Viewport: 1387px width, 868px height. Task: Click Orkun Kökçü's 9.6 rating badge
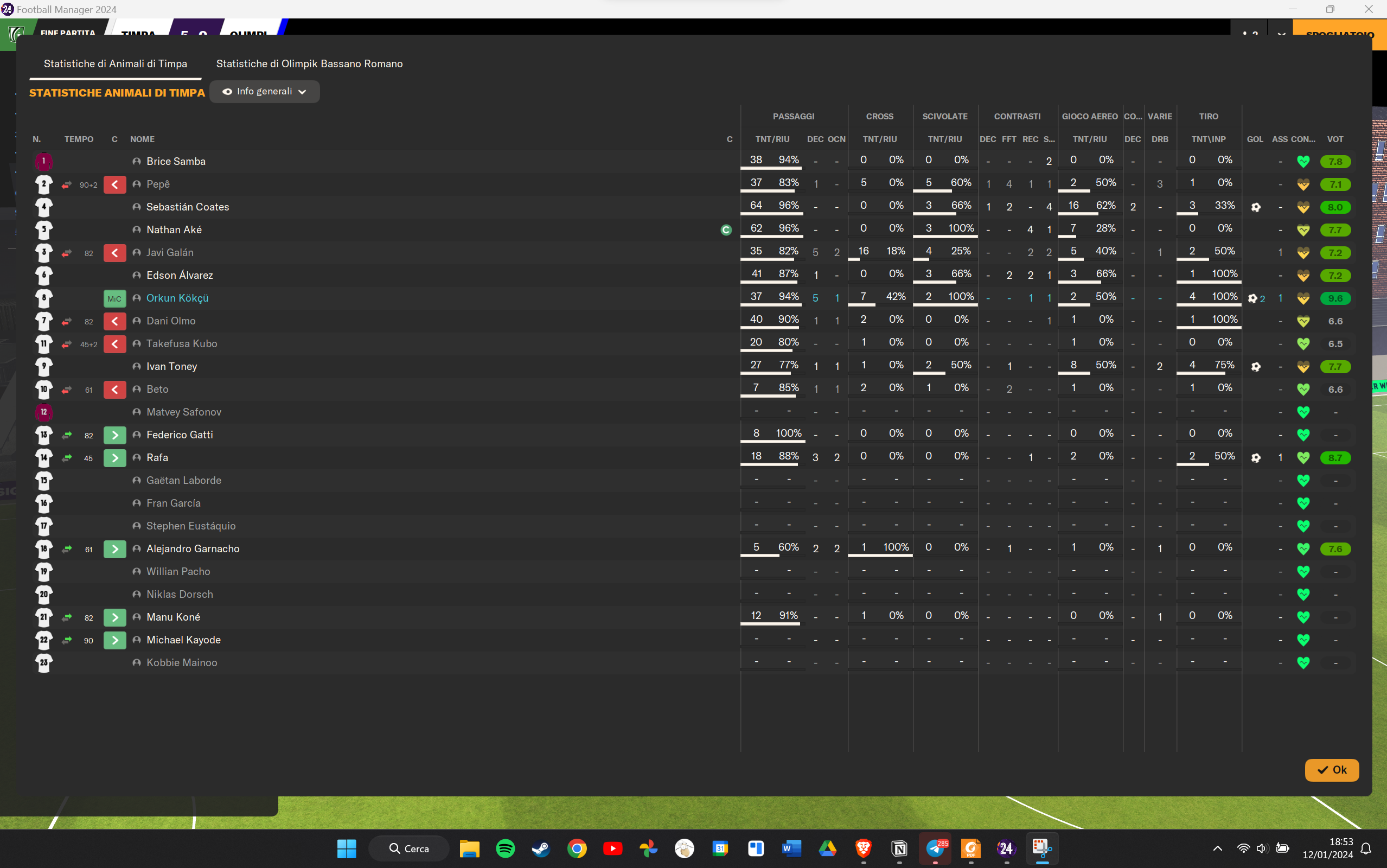[1335, 298]
